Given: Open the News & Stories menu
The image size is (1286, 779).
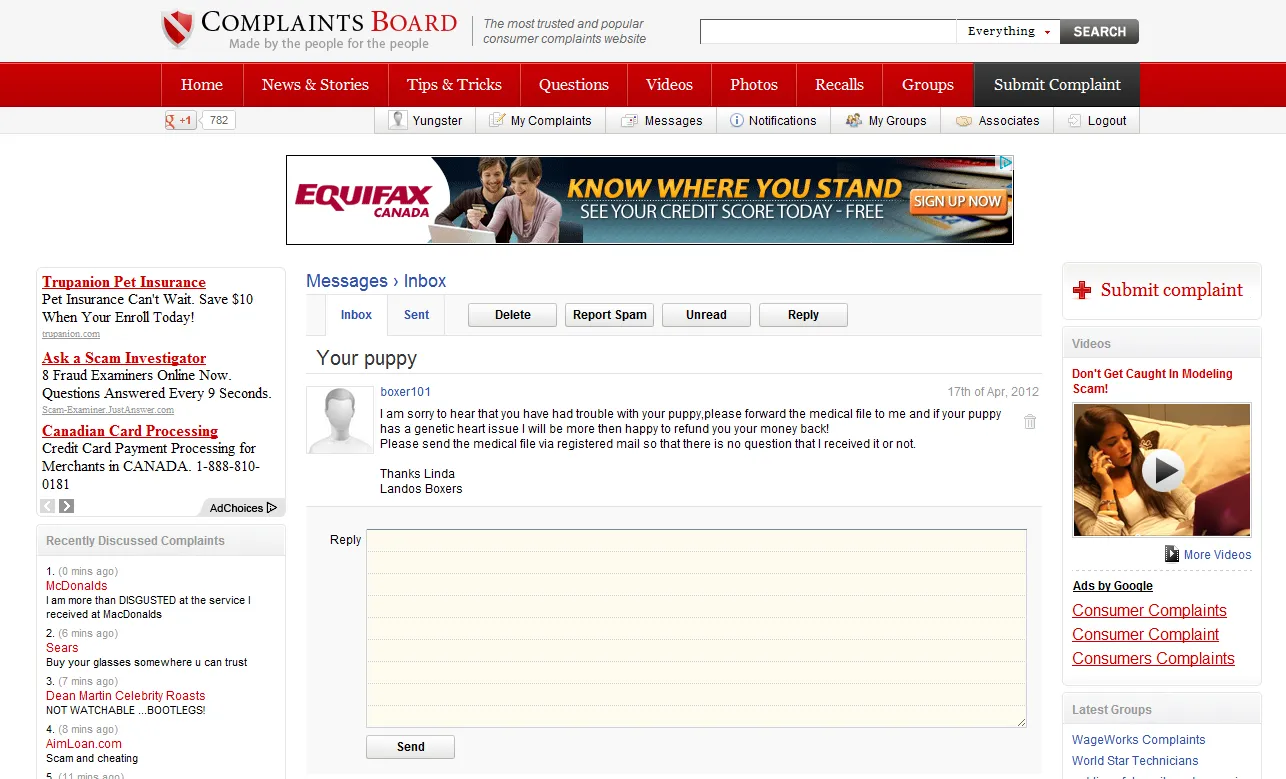Looking at the screenshot, I should (315, 85).
